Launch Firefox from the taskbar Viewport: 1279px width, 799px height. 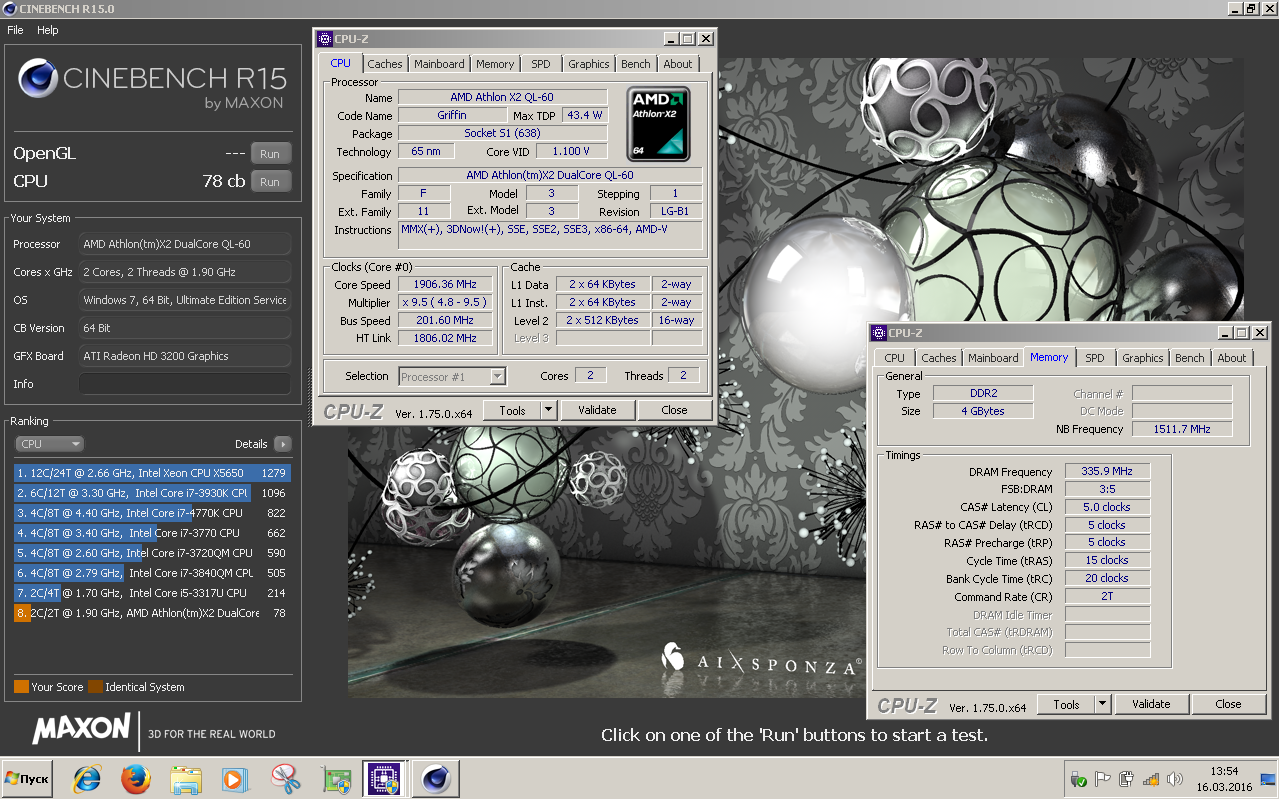tap(136, 778)
